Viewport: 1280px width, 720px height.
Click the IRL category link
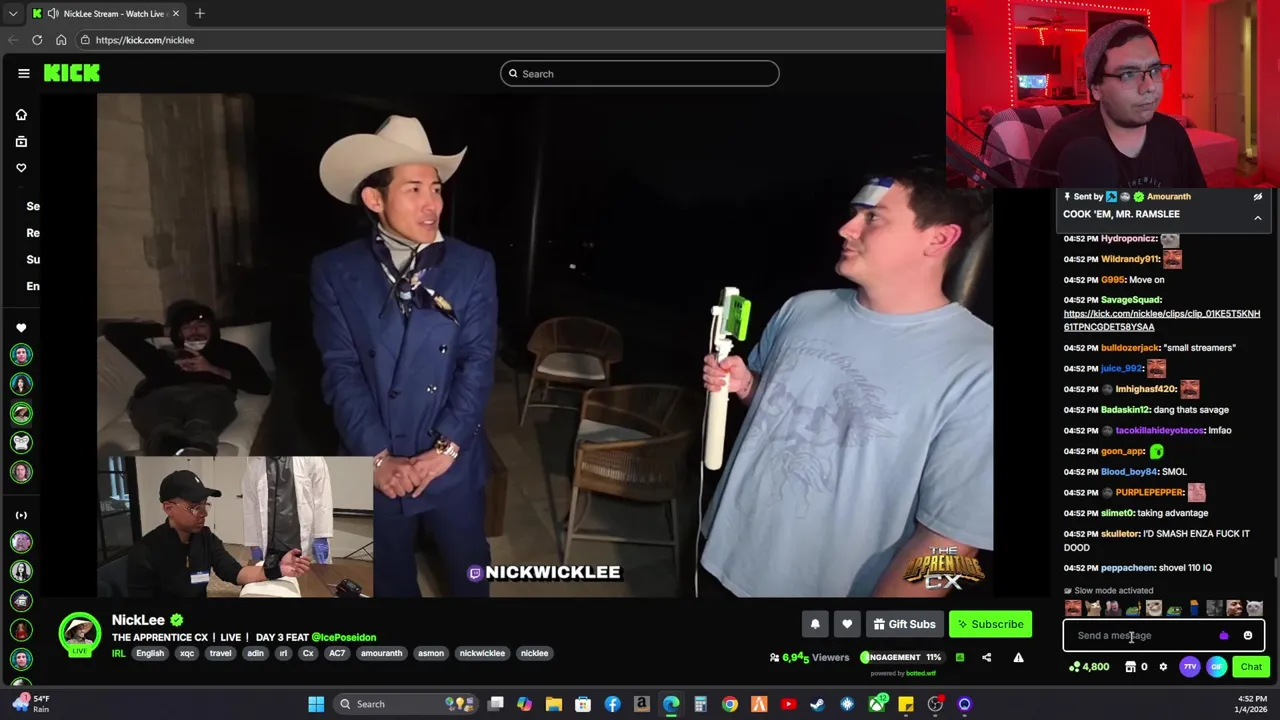[x=118, y=653]
